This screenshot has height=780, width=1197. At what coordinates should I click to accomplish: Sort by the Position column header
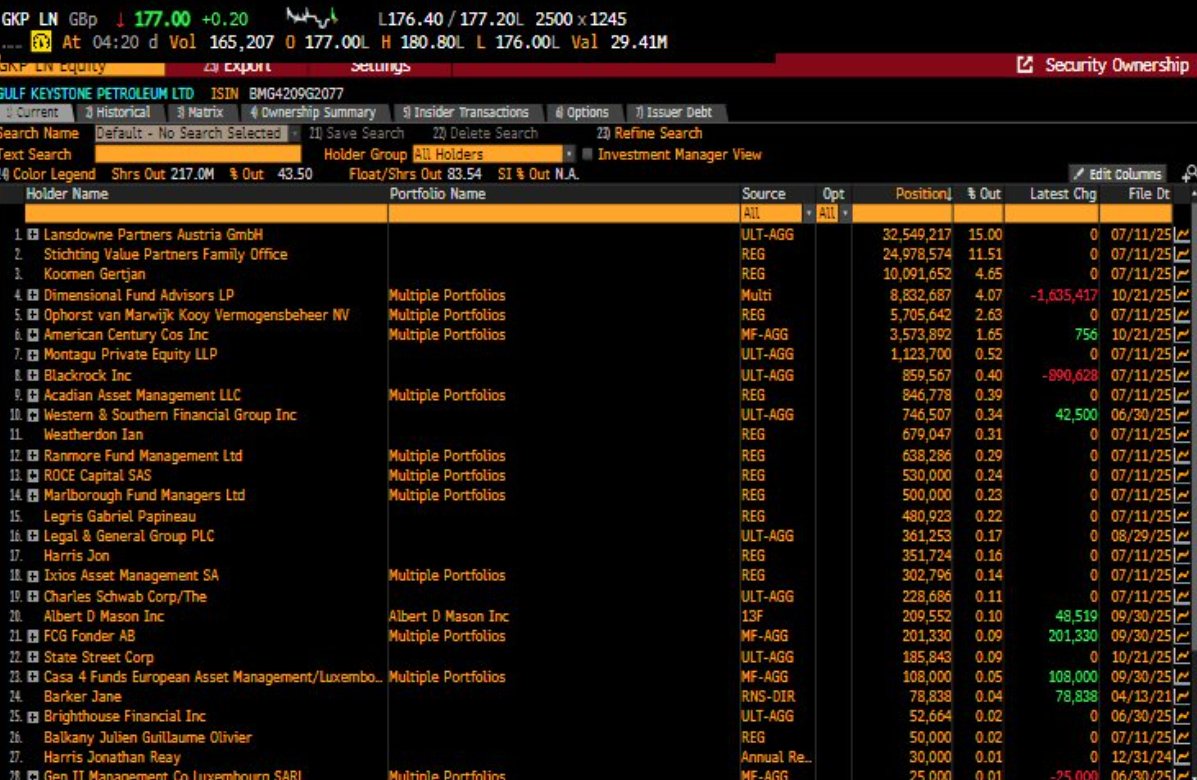point(923,194)
